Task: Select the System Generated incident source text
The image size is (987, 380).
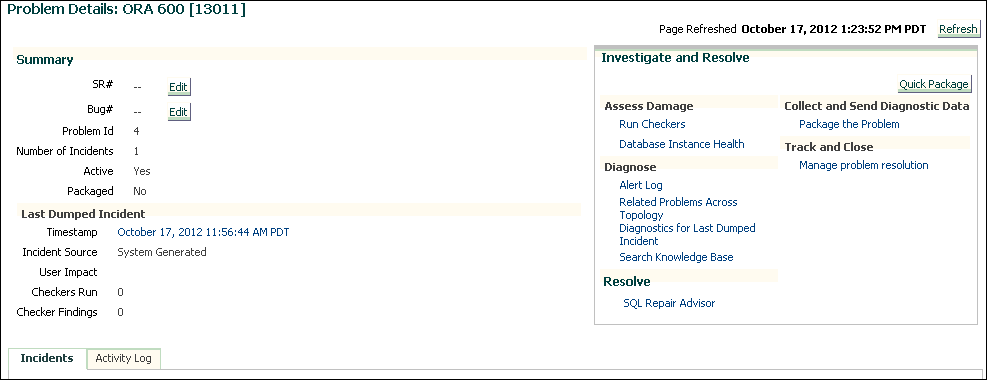Action: [162, 252]
